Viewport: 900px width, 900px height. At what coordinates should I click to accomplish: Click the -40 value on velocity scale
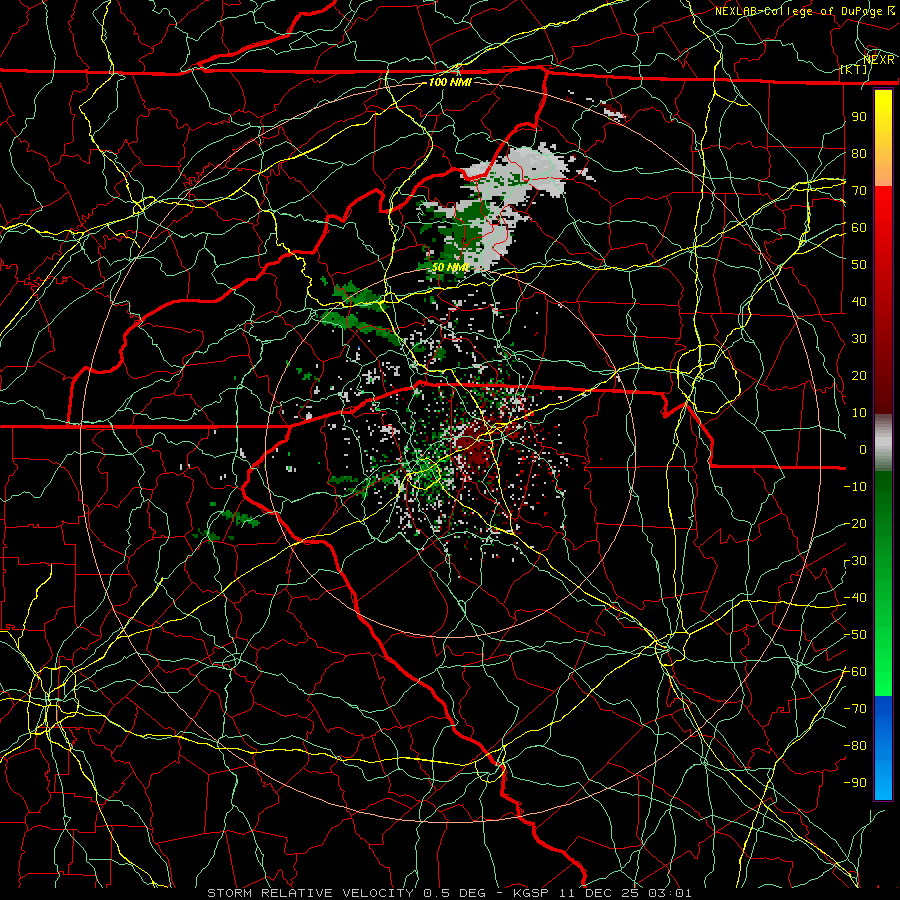click(x=855, y=598)
